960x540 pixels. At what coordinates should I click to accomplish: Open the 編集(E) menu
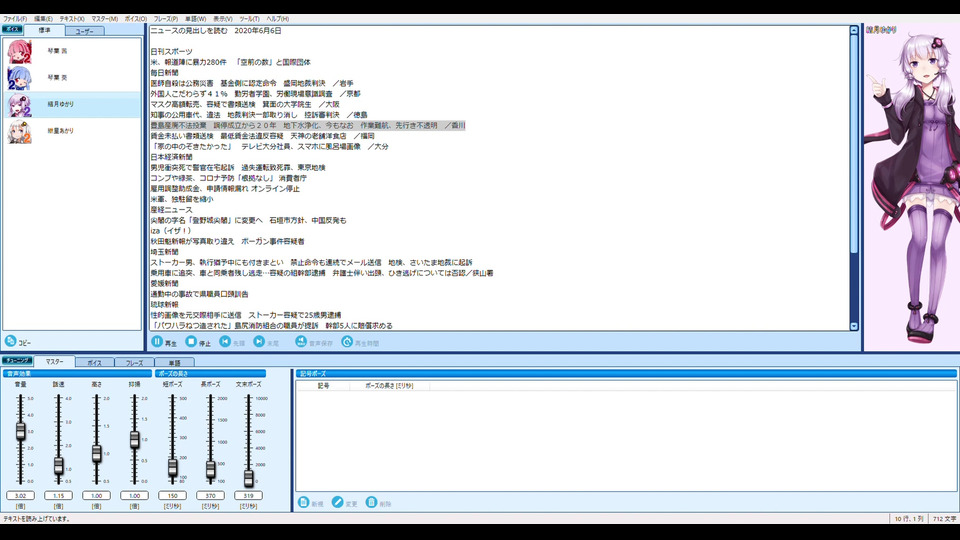(43, 19)
